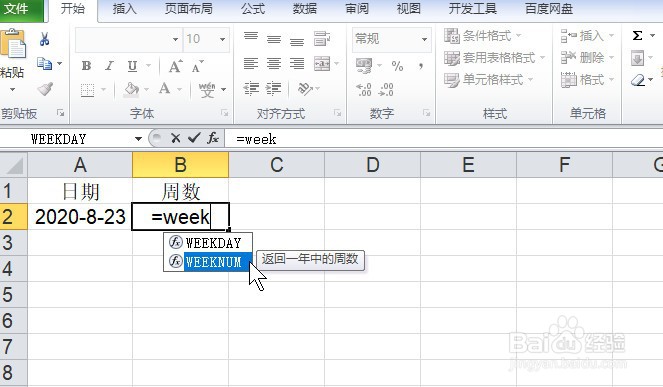Select cell A2 with 2020-8-23

[80, 217]
